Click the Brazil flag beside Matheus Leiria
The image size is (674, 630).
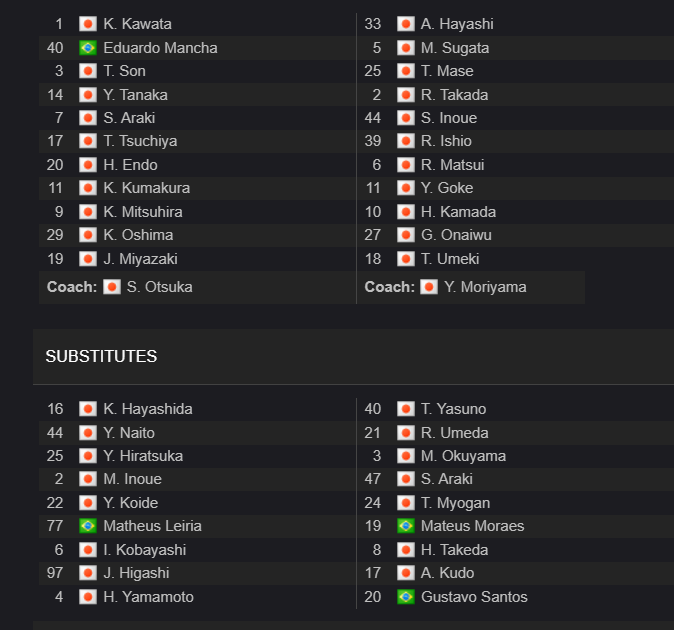pyautogui.click(x=88, y=526)
